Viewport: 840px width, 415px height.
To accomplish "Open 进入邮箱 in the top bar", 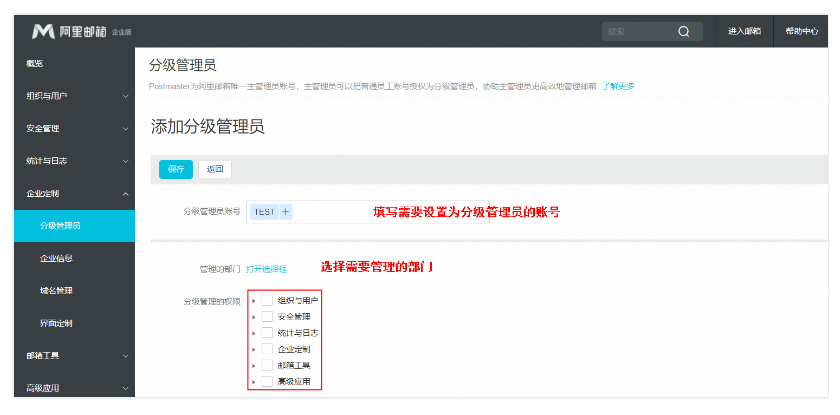I will 745,32.
